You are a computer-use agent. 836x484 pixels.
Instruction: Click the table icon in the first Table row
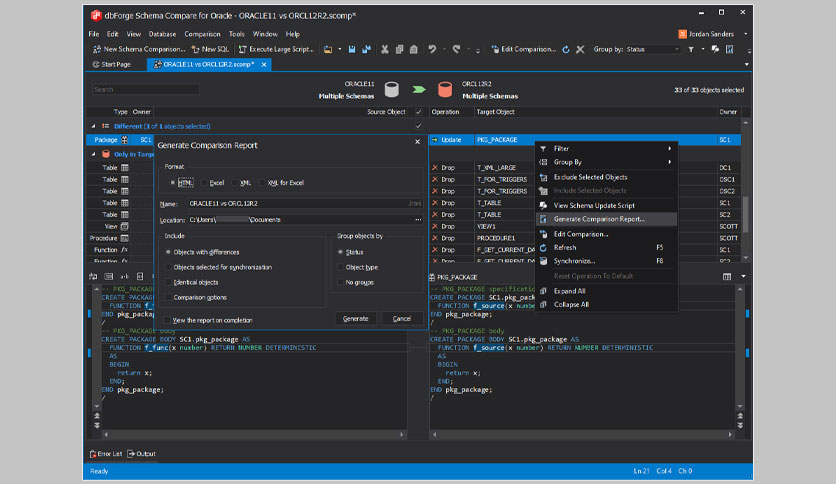click(125, 167)
